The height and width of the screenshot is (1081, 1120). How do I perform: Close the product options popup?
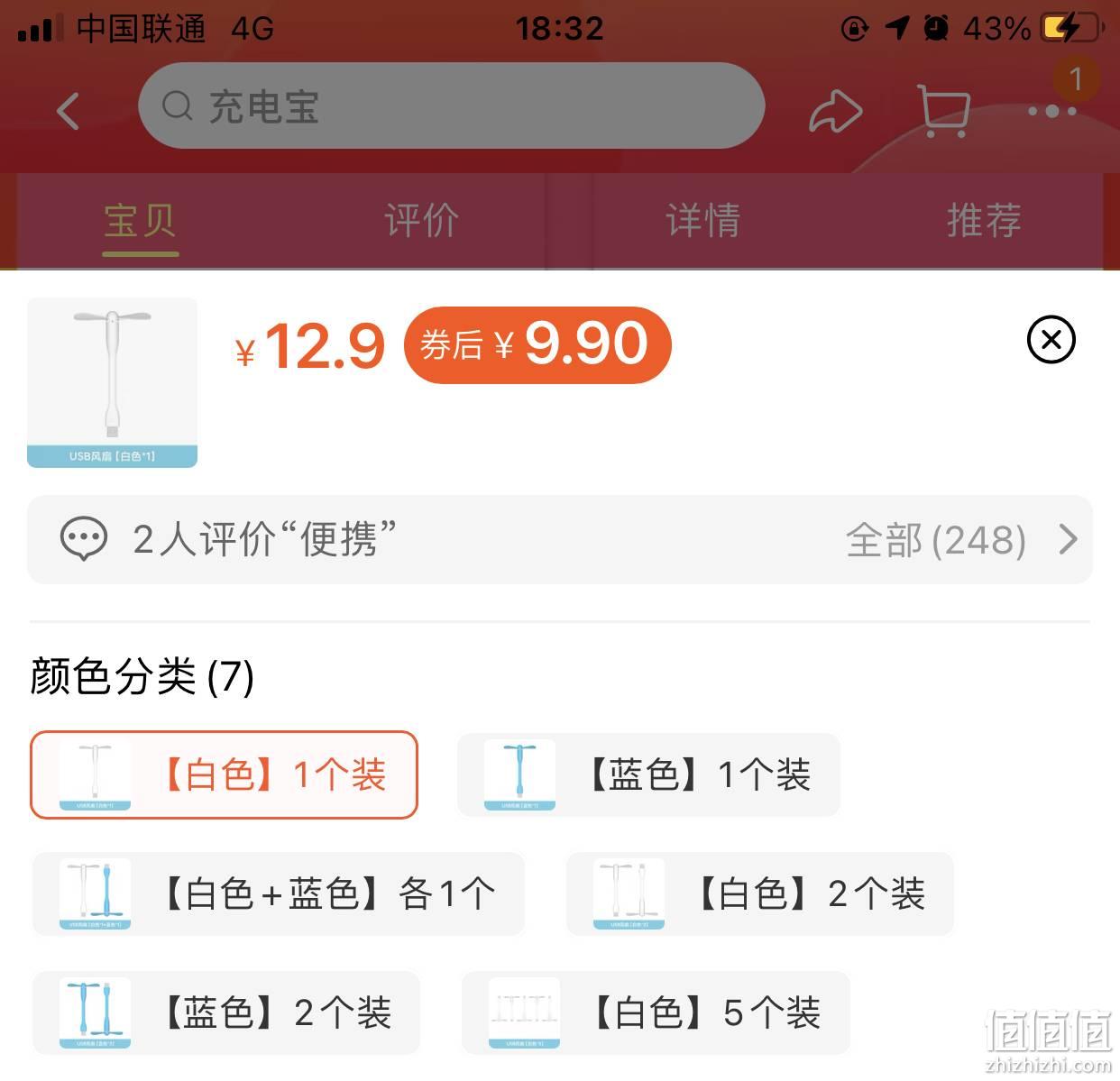coord(1051,340)
